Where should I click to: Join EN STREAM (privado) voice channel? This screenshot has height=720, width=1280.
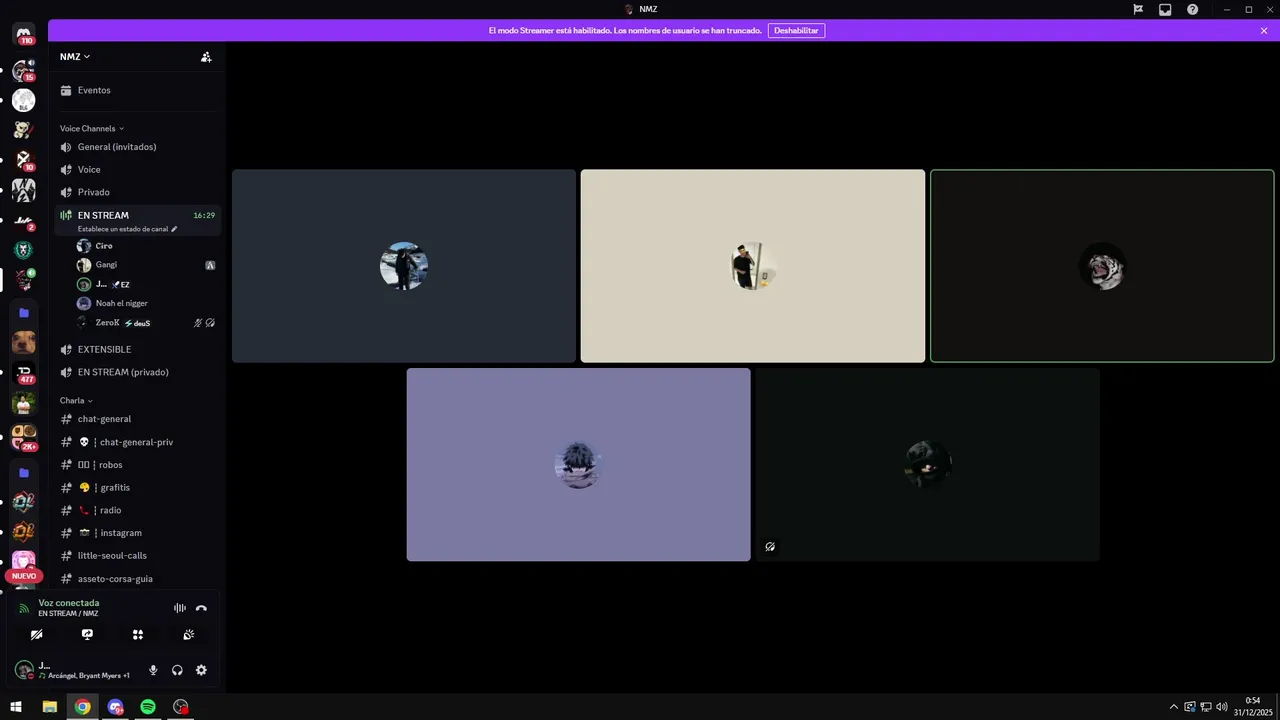click(x=137, y=372)
